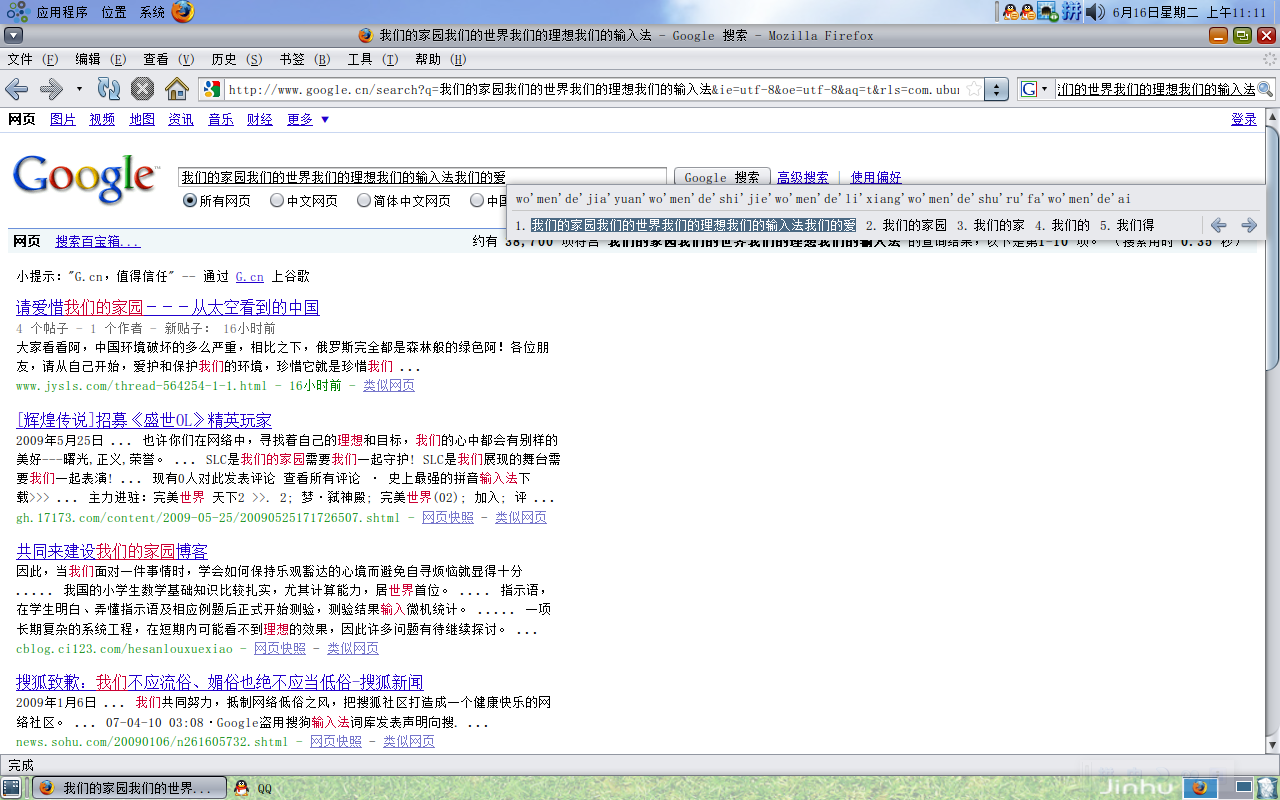This screenshot has height=800, width=1280.
Task: Switch to 音乐 search
Action: pyautogui.click(x=221, y=119)
